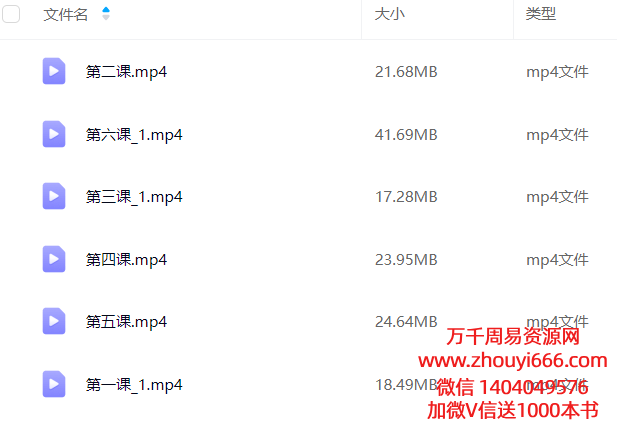Open file name 第四课.mp4

pyautogui.click(x=126, y=259)
